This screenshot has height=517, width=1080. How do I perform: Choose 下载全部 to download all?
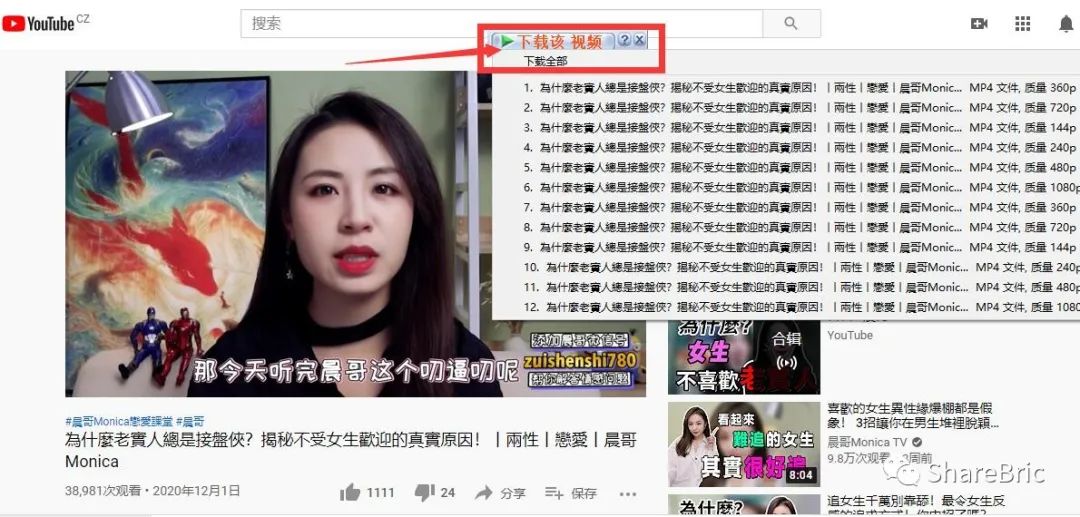tap(546, 61)
